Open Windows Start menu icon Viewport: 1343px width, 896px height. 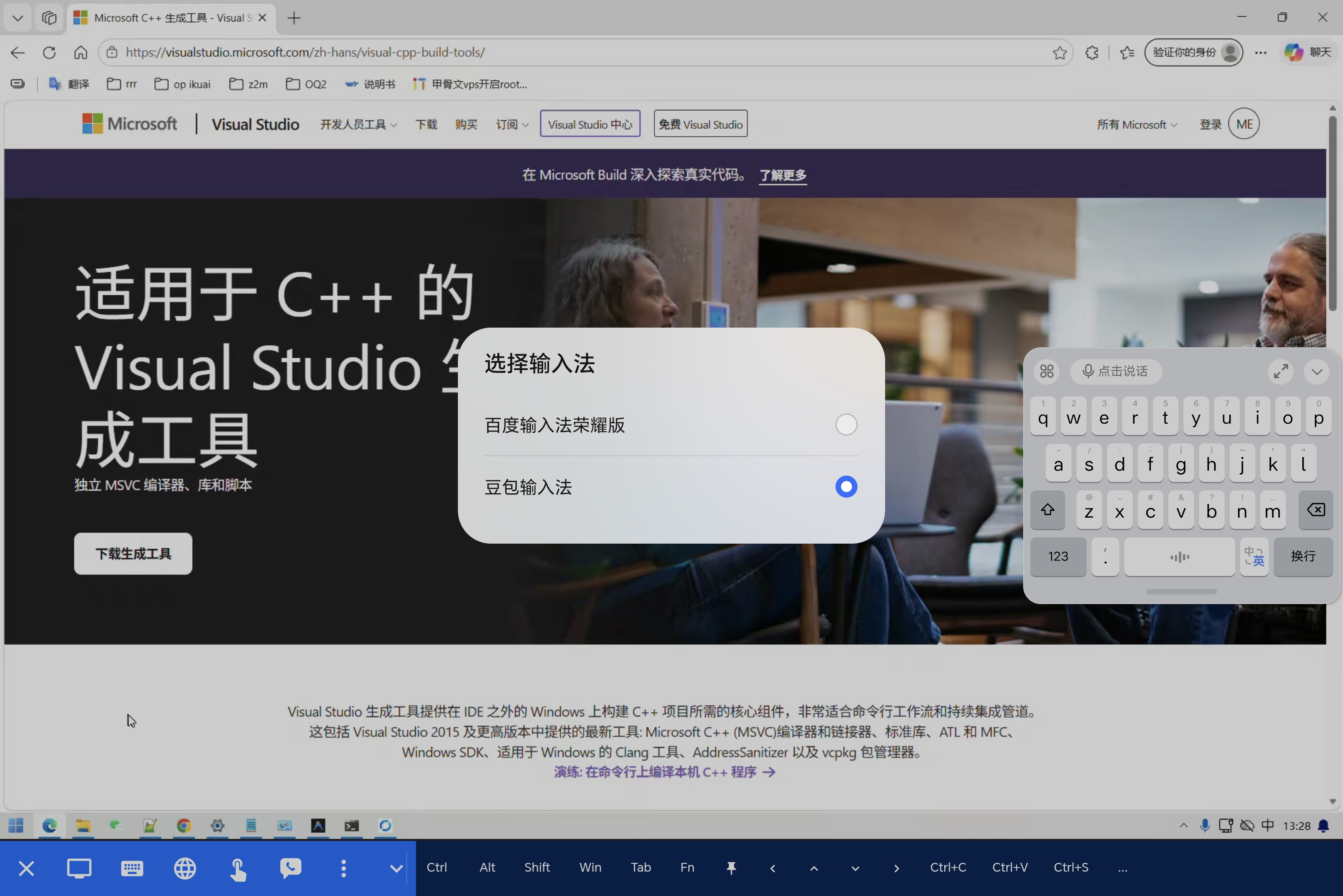click(16, 826)
